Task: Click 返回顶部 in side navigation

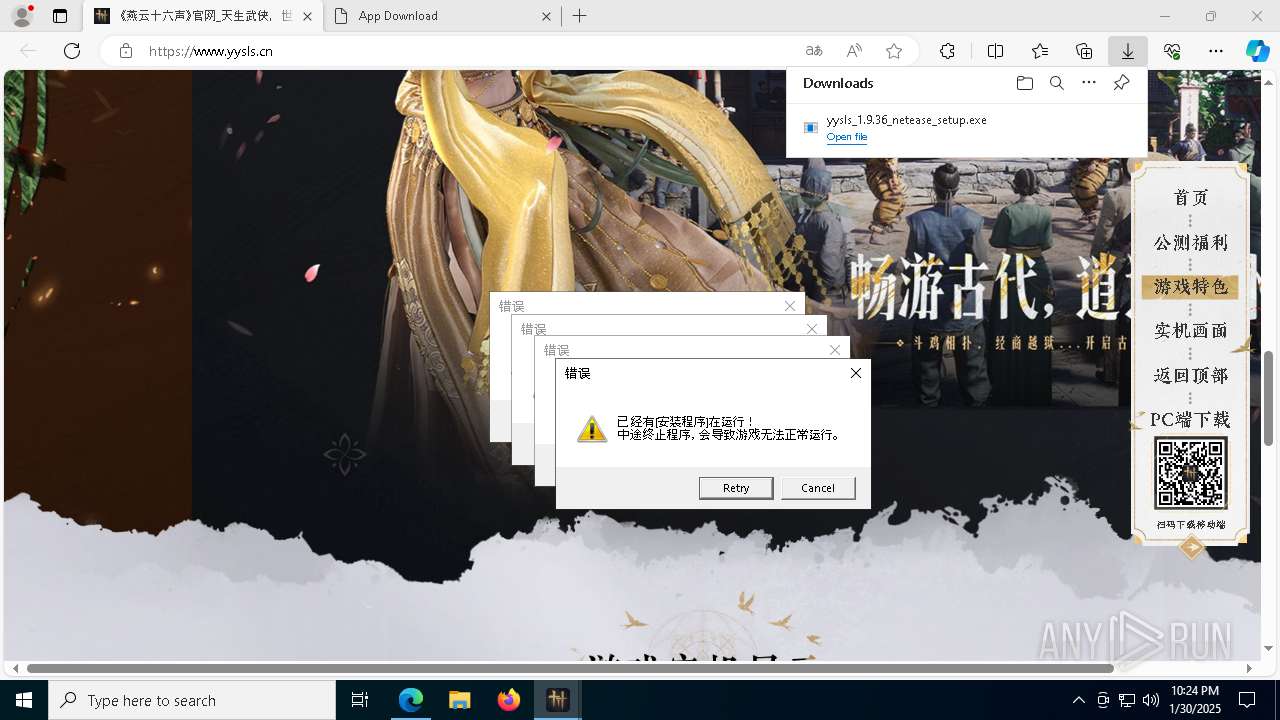Action: (x=1190, y=376)
